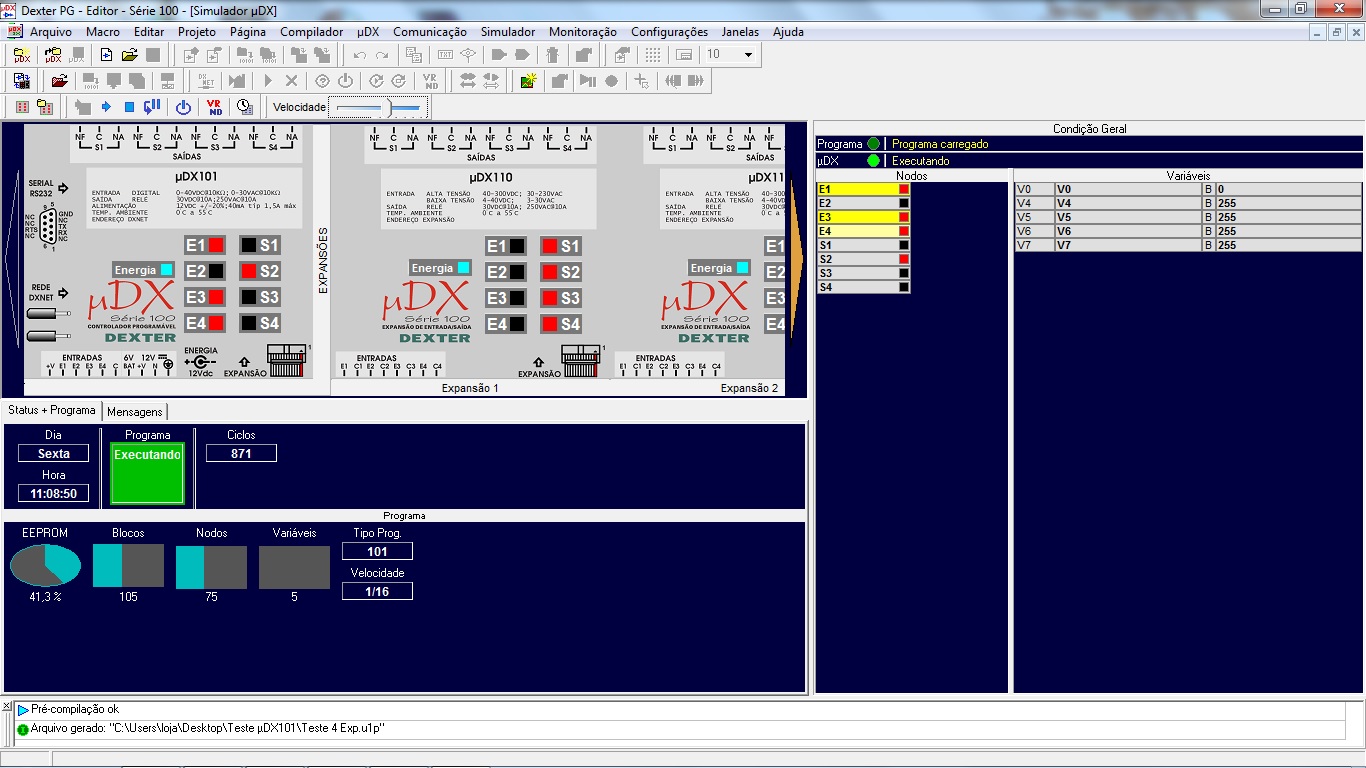Open an existing µDX project icon
The image size is (1366, 768).
[53, 55]
